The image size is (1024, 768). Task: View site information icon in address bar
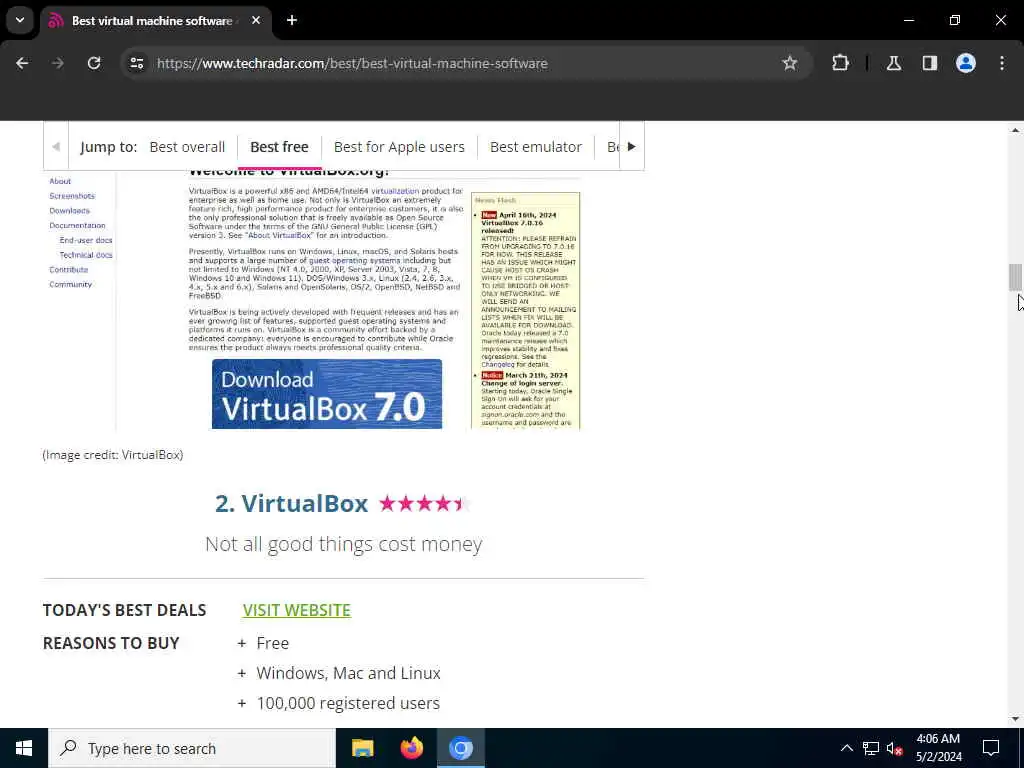tap(136, 63)
